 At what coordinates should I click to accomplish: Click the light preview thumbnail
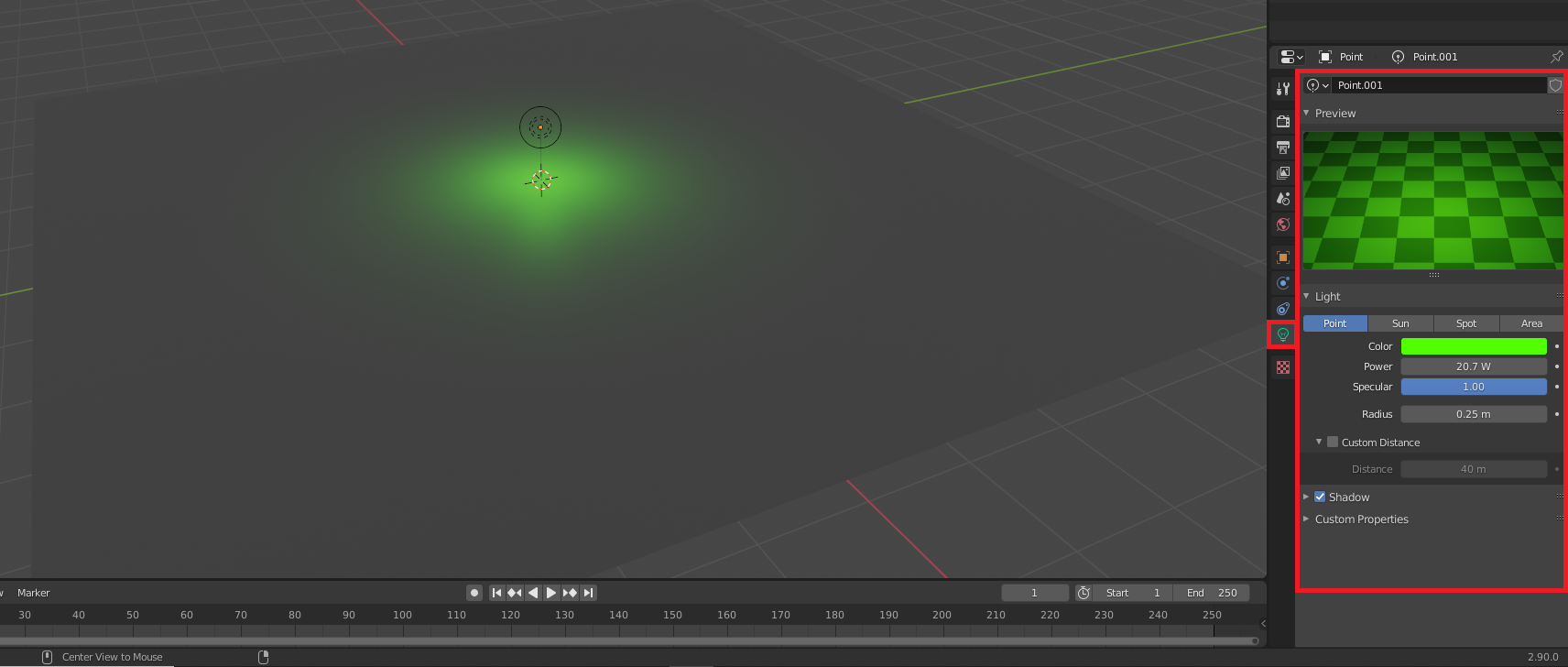coord(1433,201)
